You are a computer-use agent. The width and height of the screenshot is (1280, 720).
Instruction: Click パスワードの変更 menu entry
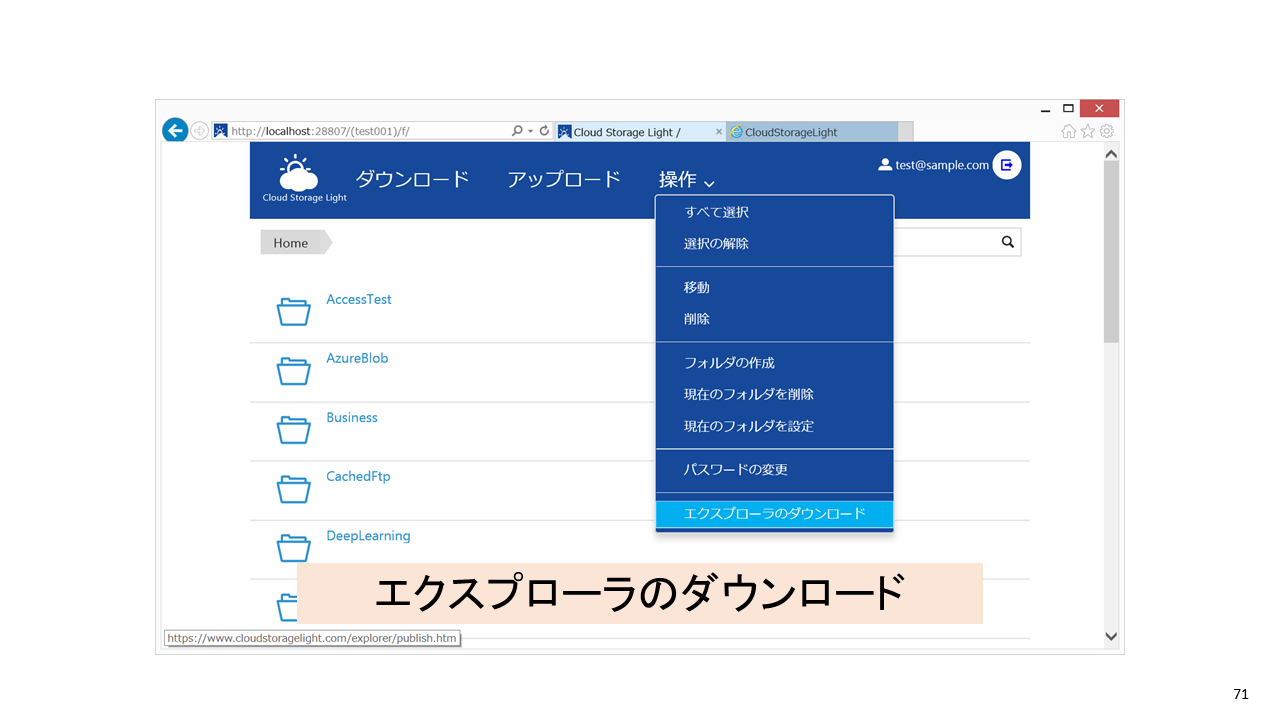pyautogui.click(x=735, y=469)
